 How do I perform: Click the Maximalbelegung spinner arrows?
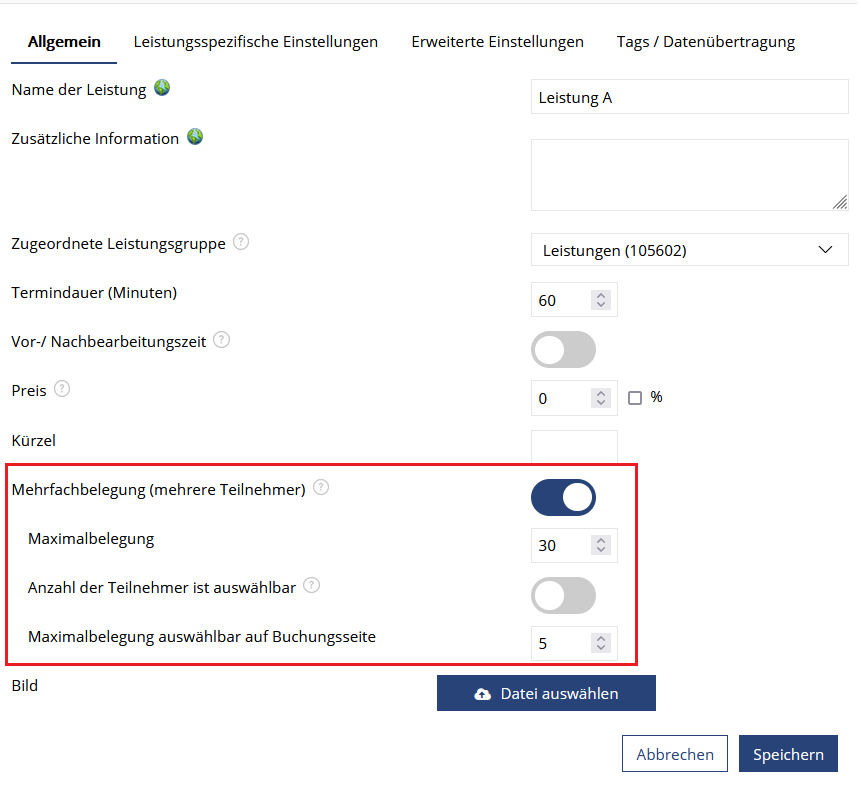601,545
